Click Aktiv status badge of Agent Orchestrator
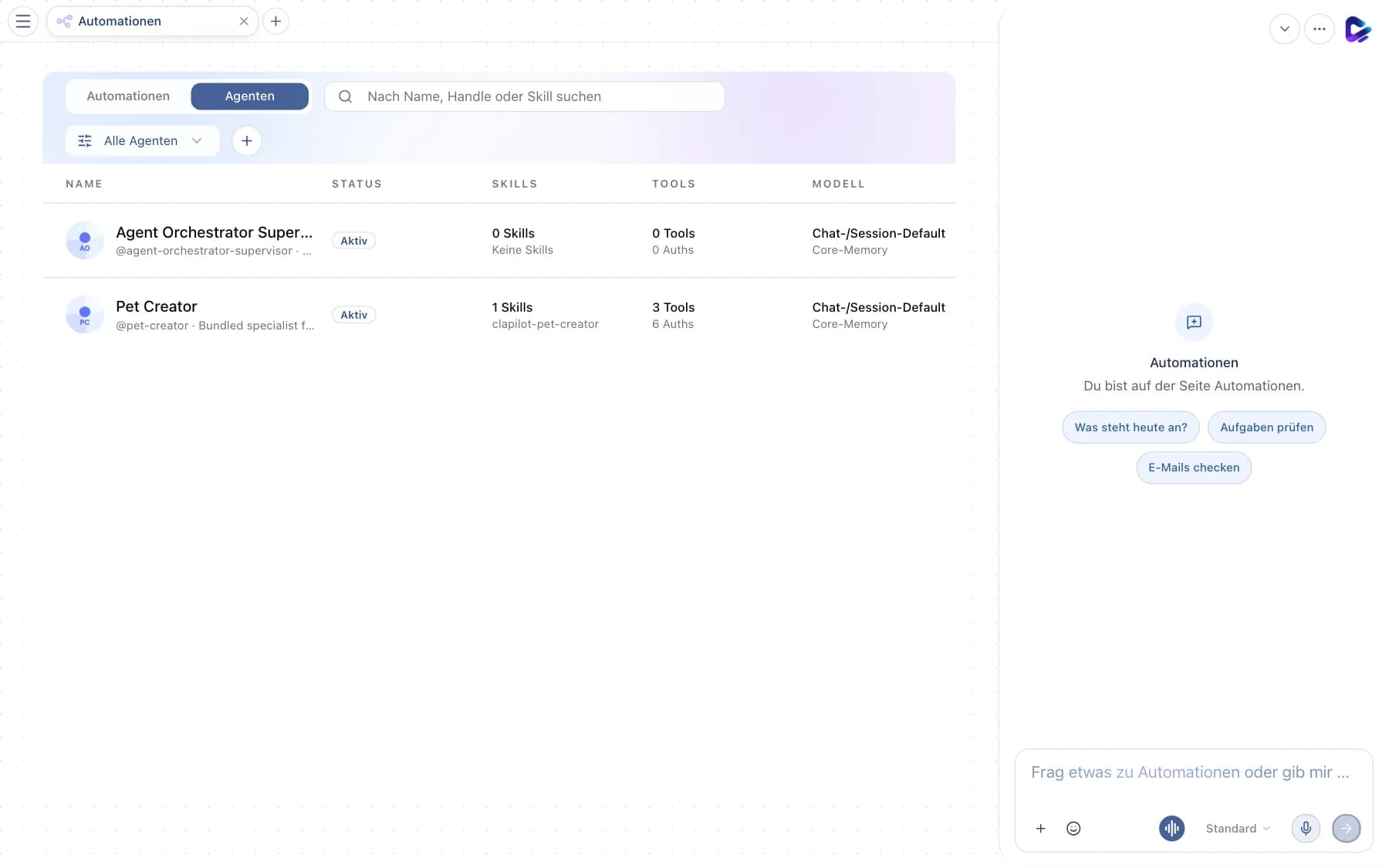This screenshot has width=1389, height=868. [354, 241]
